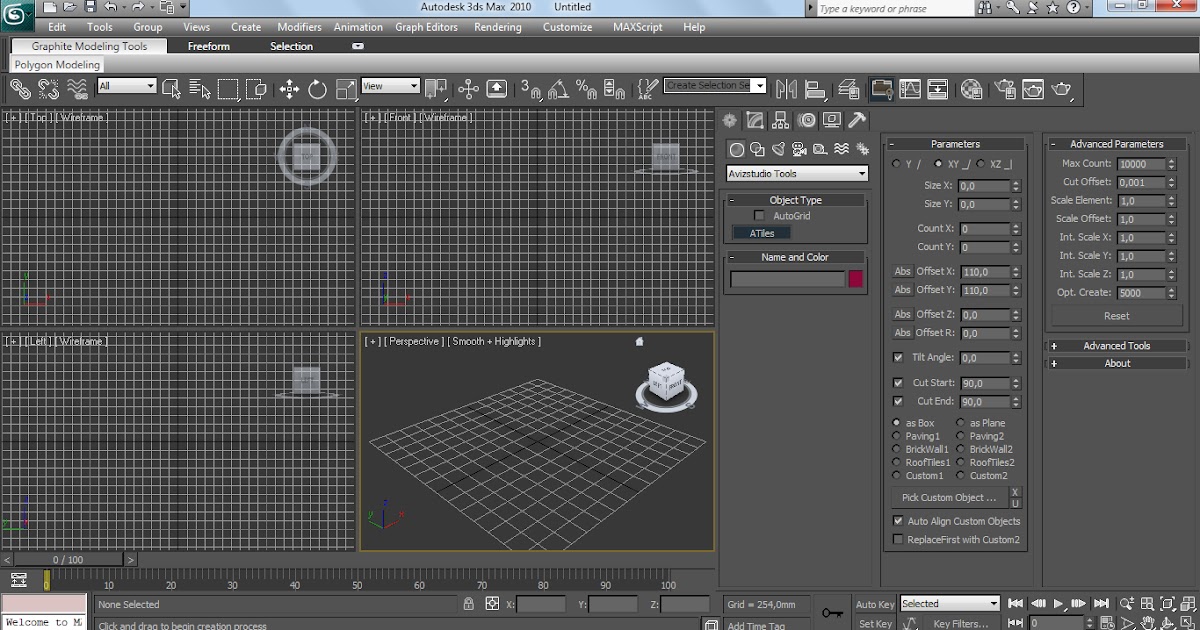Expand the Advanced Tools rollout

[1116, 346]
